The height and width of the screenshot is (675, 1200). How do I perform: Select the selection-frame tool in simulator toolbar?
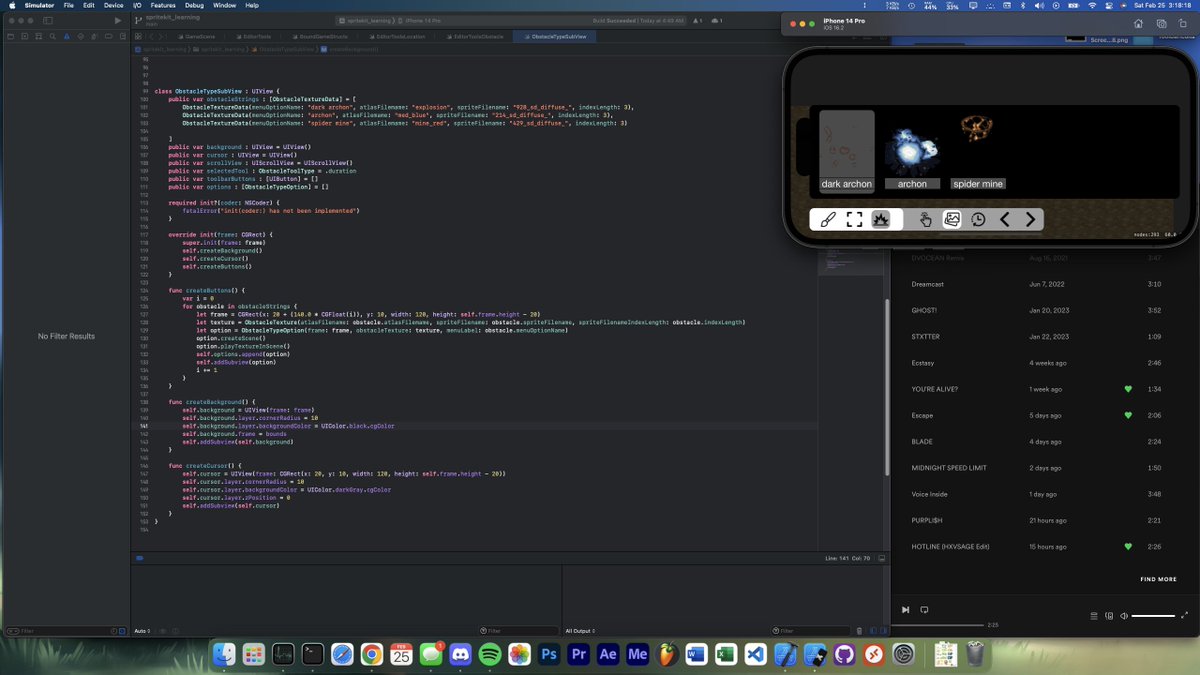point(854,220)
